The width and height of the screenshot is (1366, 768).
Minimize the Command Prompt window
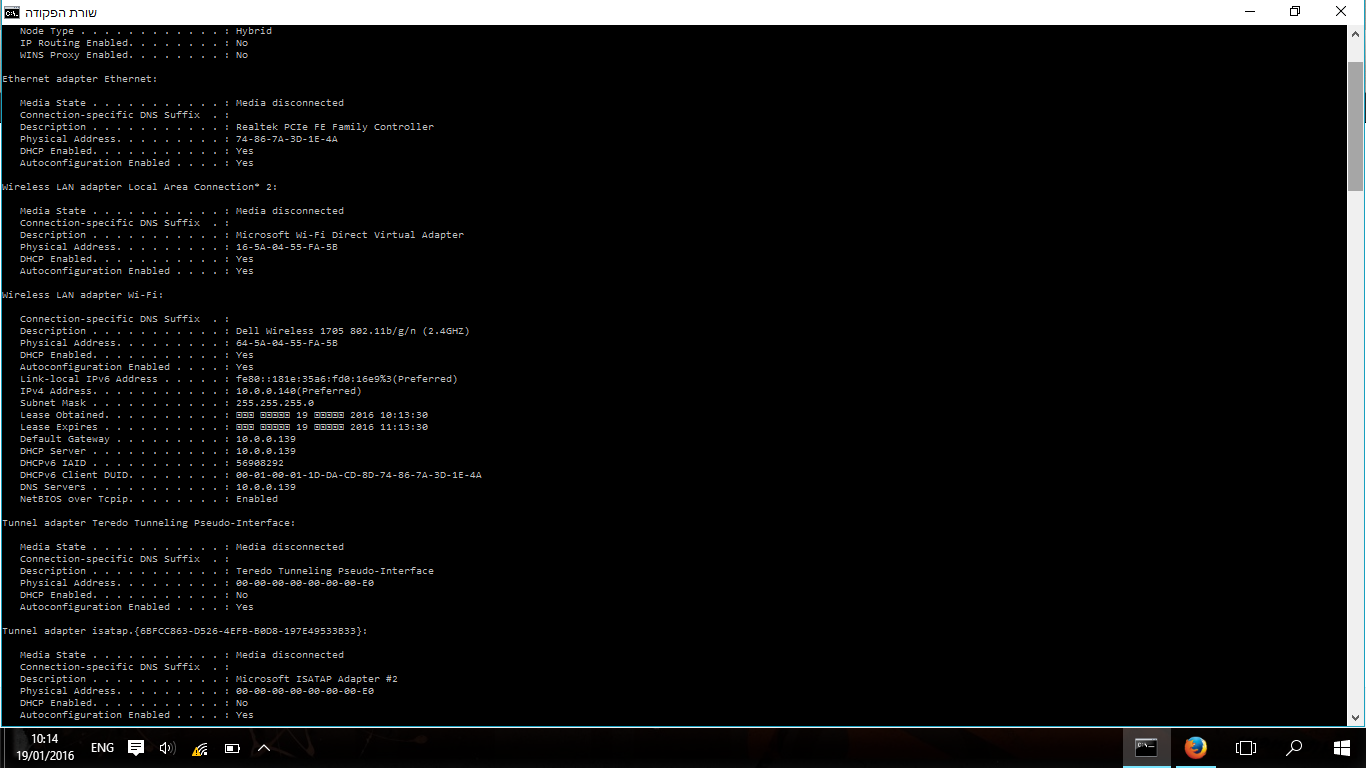point(1251,12)
